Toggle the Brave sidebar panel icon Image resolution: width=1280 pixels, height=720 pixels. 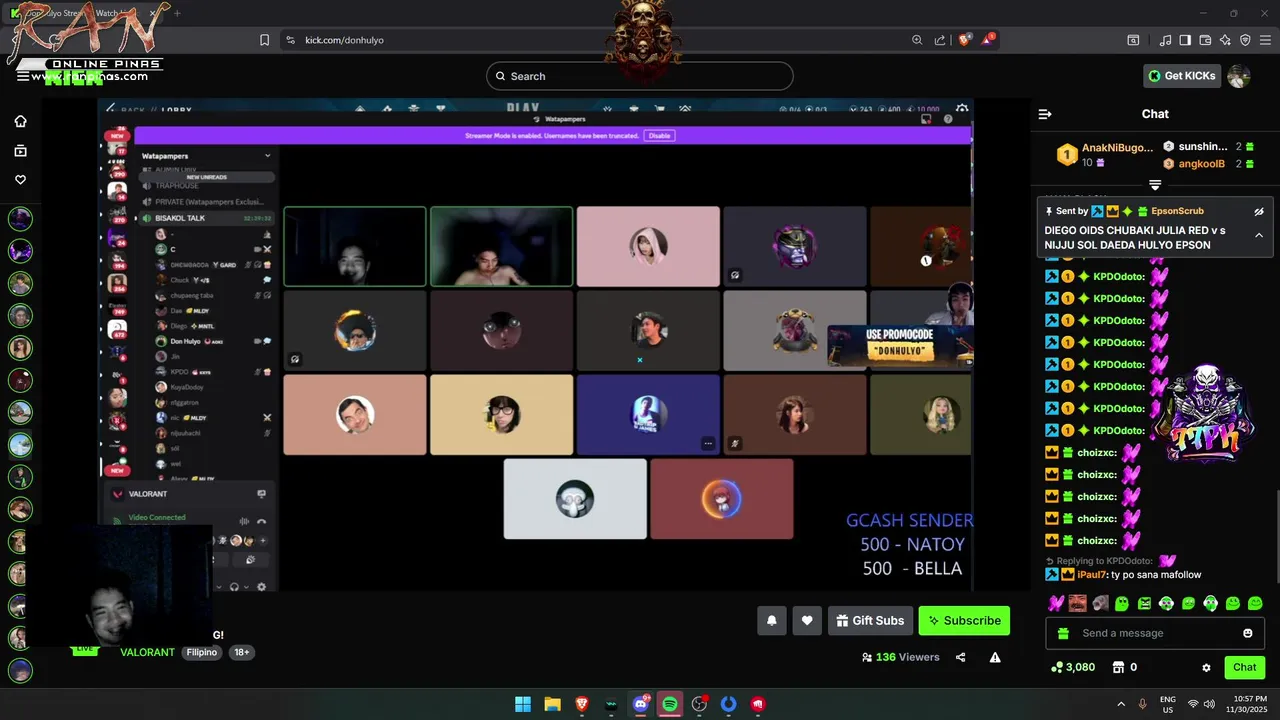pos(1185,40)
